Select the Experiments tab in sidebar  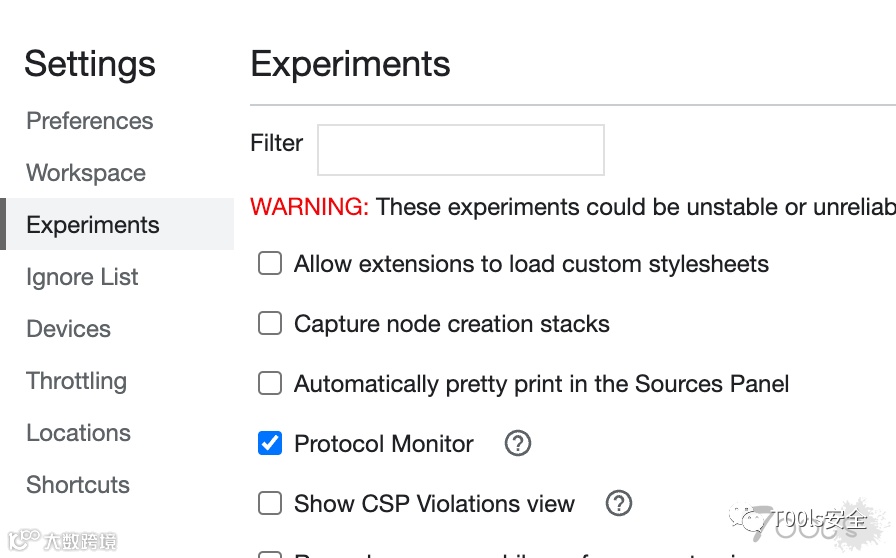(93, 225)
